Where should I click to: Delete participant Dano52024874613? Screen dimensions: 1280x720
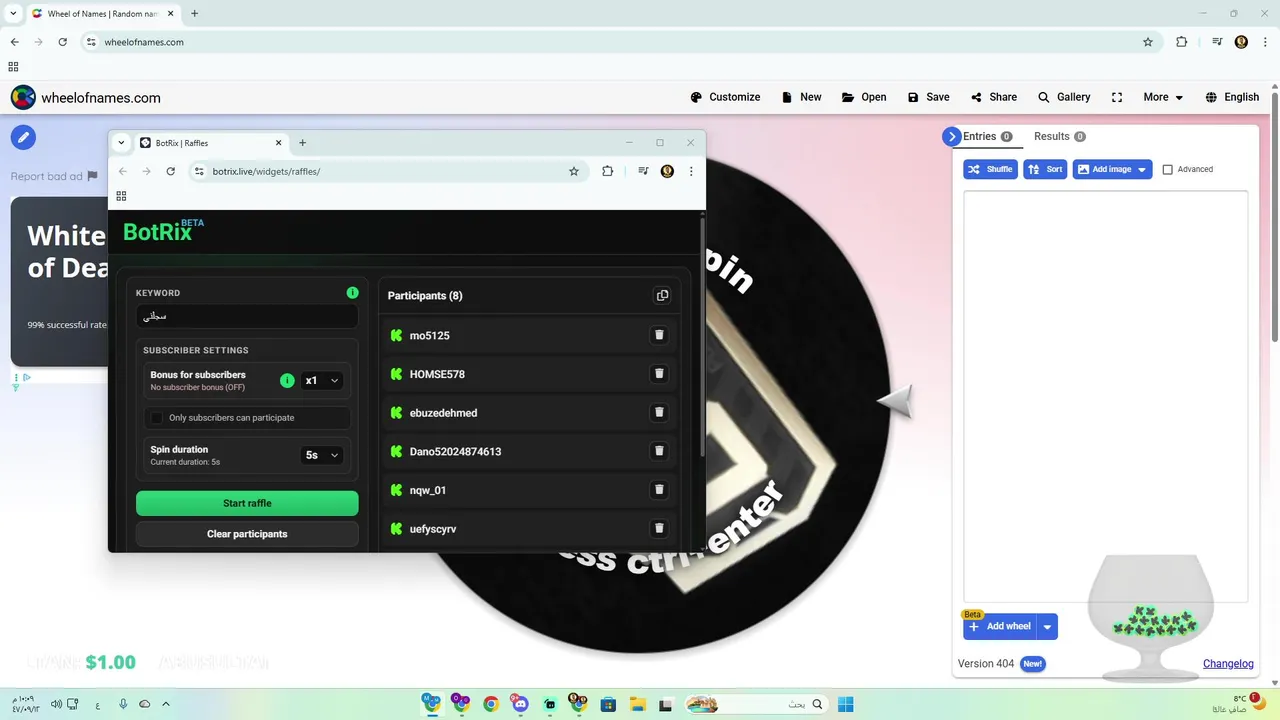659,451
